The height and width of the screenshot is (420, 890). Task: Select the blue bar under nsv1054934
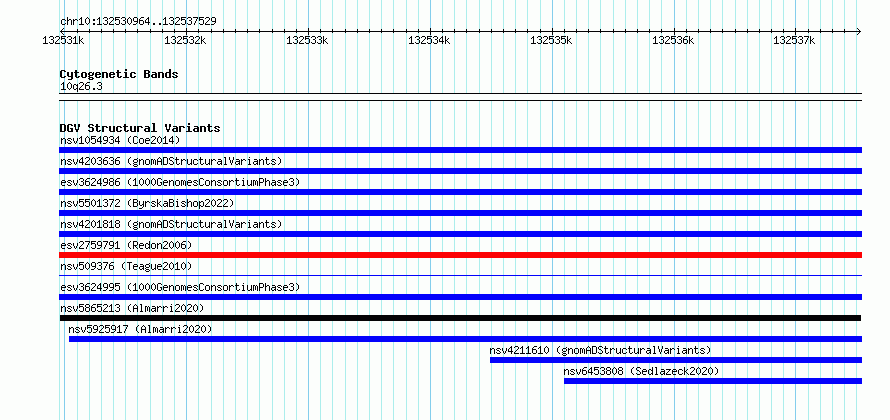point(460,150)
